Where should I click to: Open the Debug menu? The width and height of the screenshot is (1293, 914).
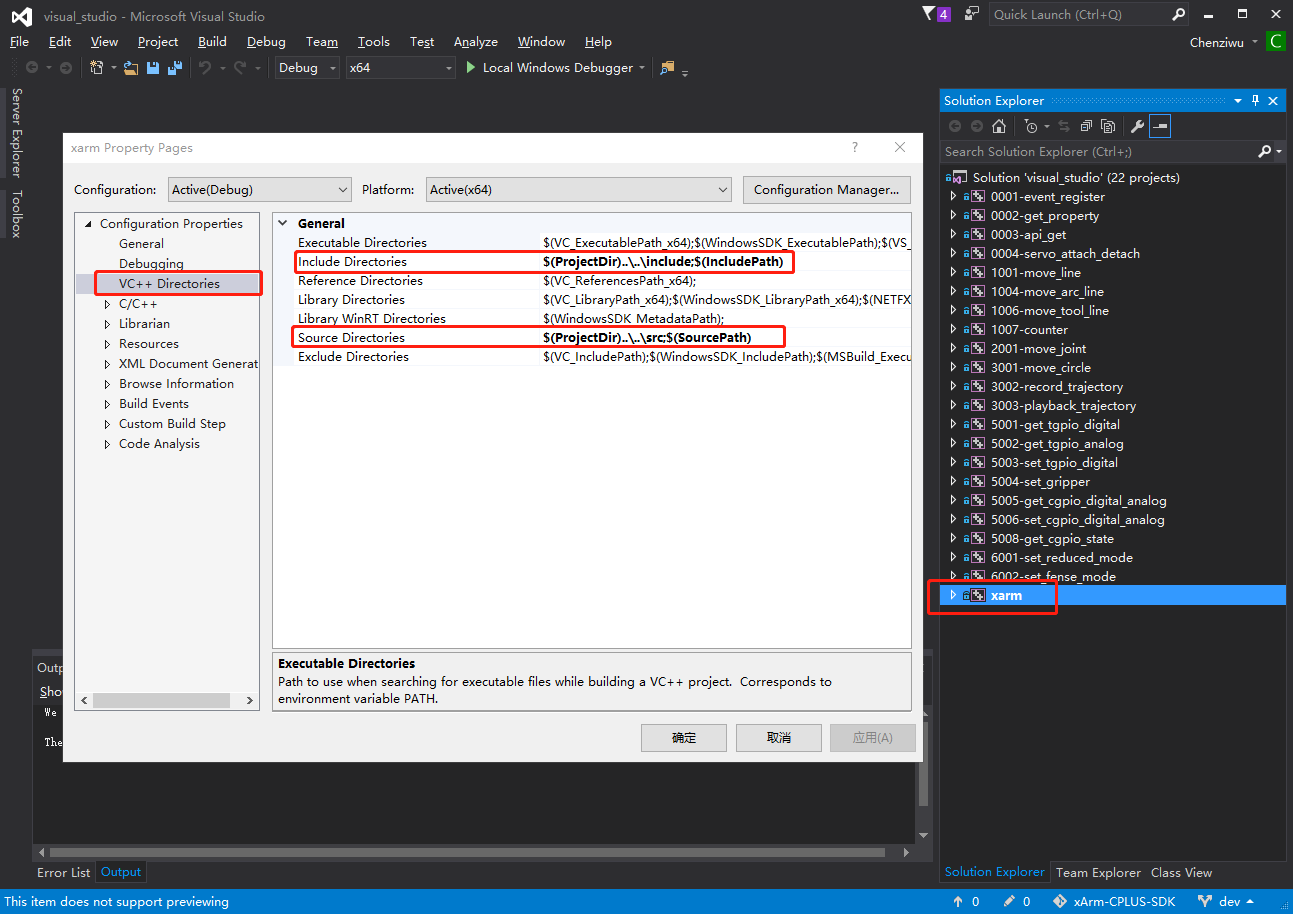click(x=266, y=41)
